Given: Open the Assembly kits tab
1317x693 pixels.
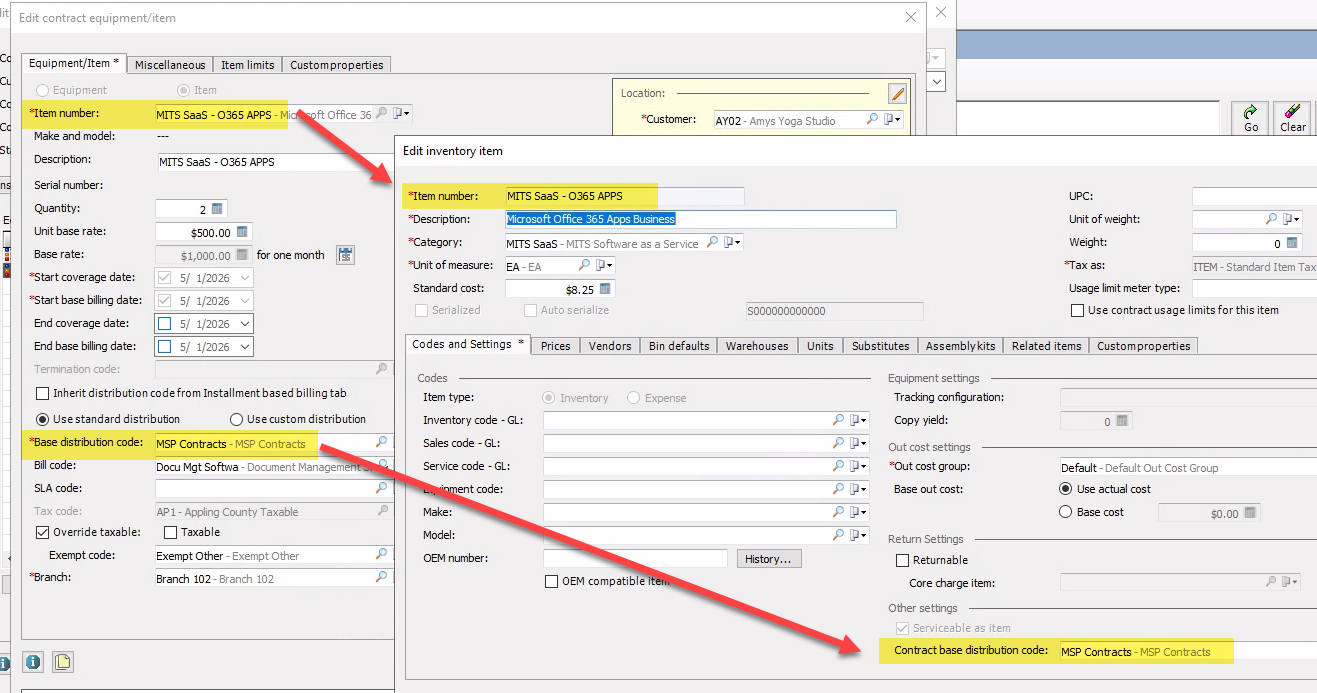Looking at the screenshot, I should 960,346.
